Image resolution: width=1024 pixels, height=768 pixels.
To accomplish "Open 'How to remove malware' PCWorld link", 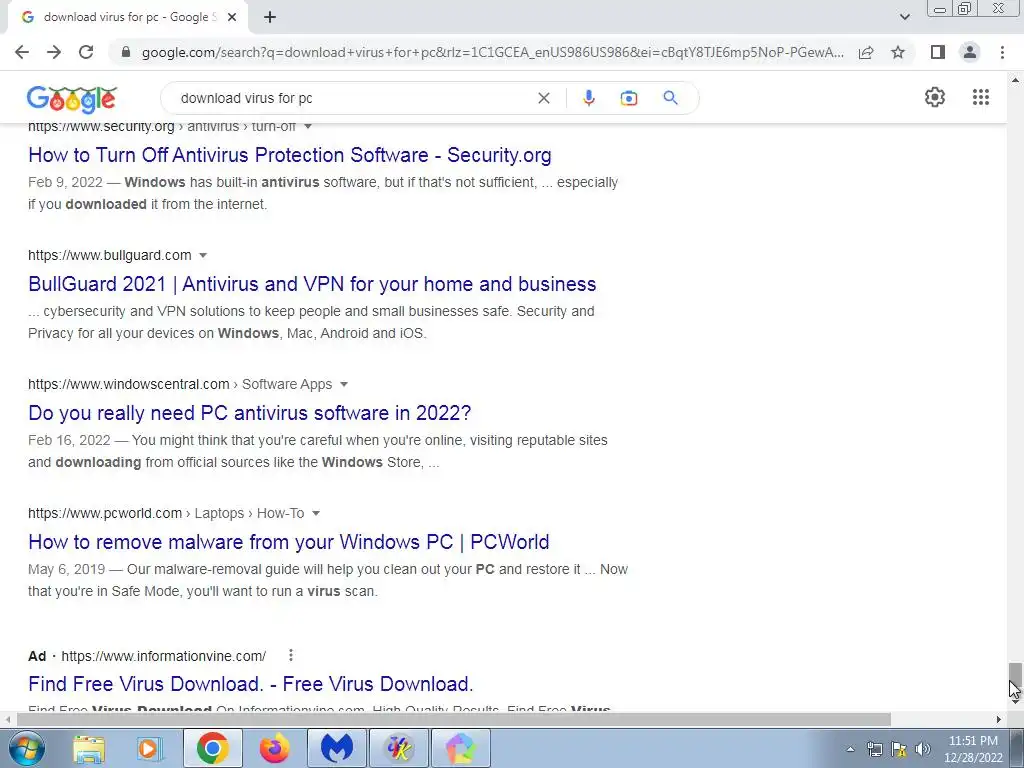I will point(289,542).
